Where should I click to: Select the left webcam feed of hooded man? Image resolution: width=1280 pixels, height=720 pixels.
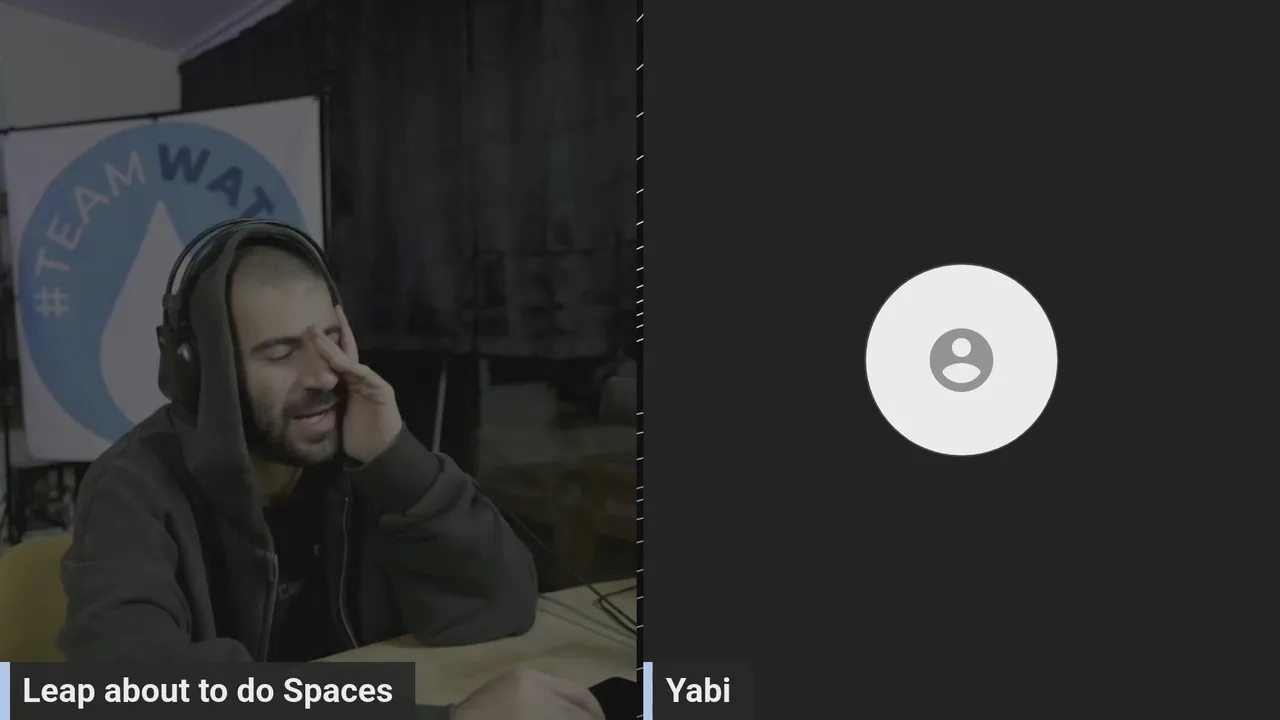point(318,360)
